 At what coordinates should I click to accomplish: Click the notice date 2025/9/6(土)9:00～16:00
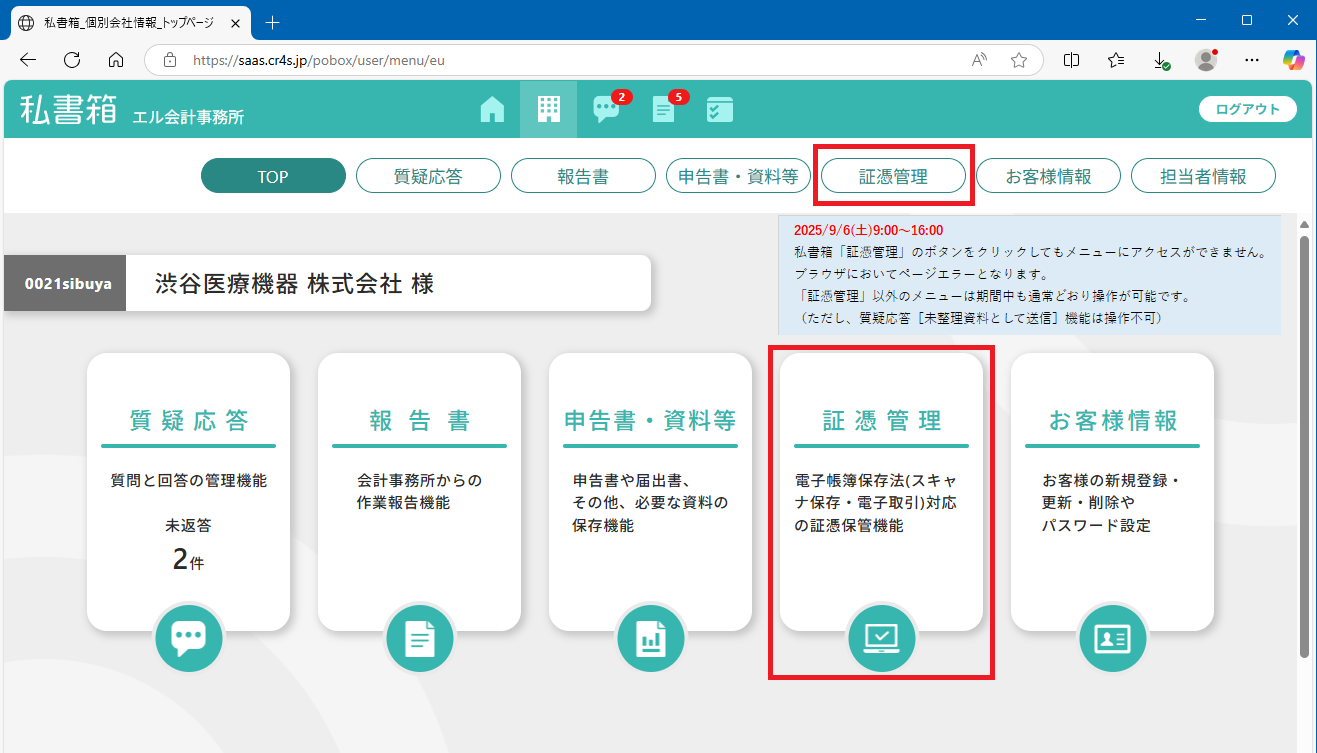click(x=868, y=230)
